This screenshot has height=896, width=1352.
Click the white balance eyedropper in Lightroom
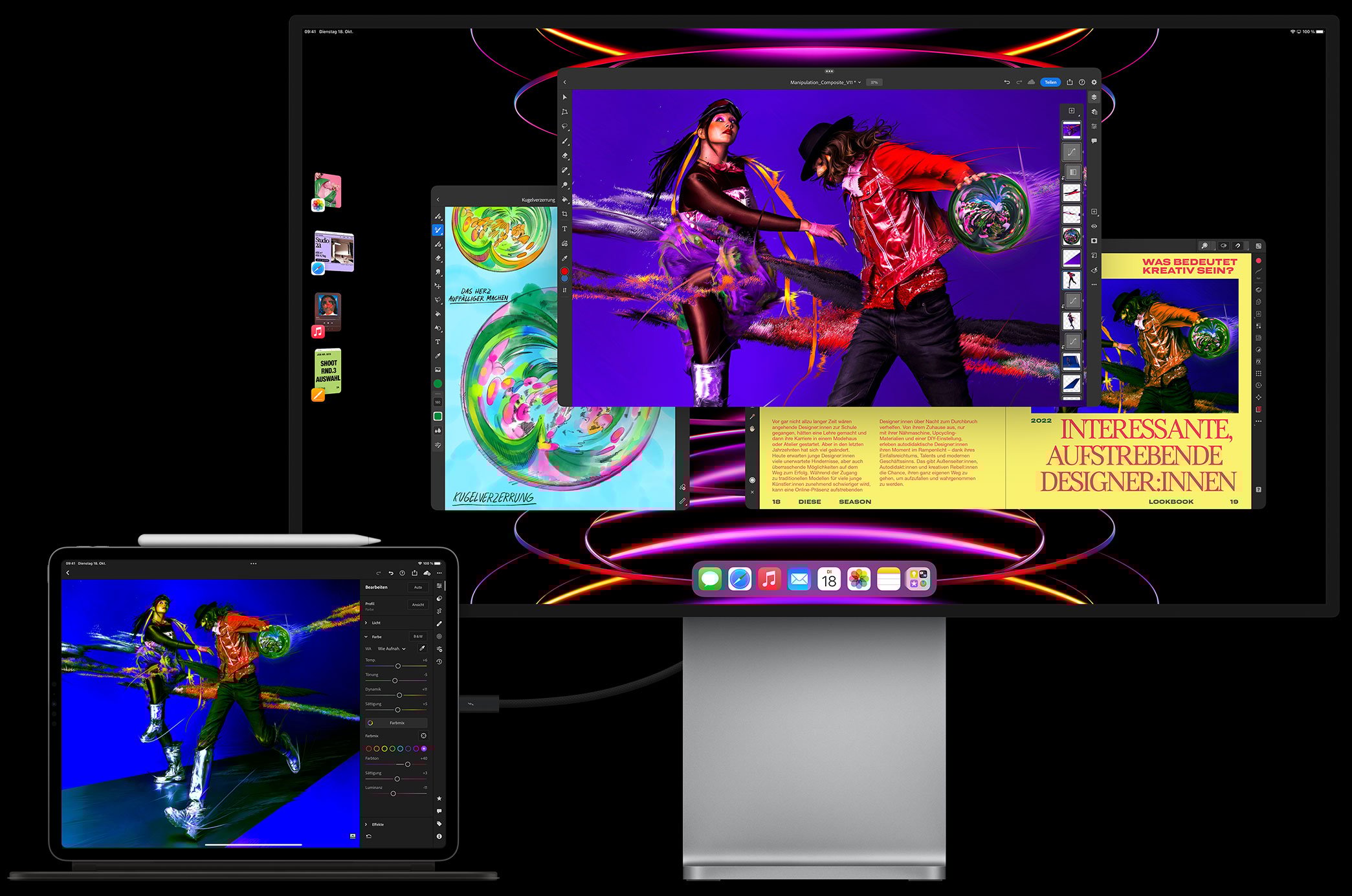[x=422, y=648]
